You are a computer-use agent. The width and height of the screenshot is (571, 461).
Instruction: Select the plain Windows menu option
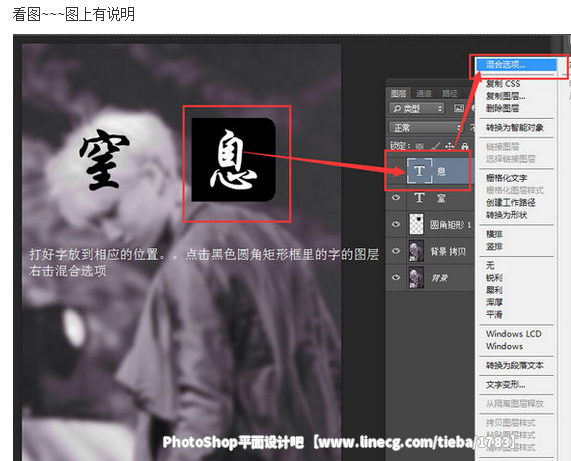[x=504, y=346]
